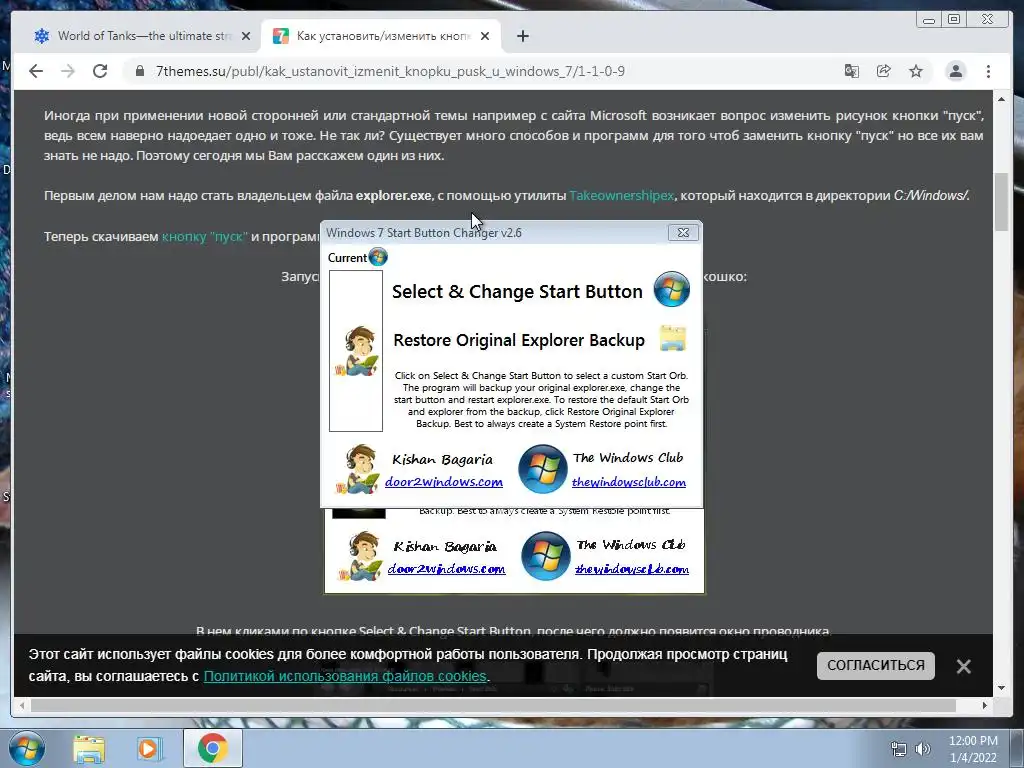Click Kishan Bagaria avatar in page screenshot below
Screen dimensions: 1024x768
pyautogui.click(x=360, y=556)
